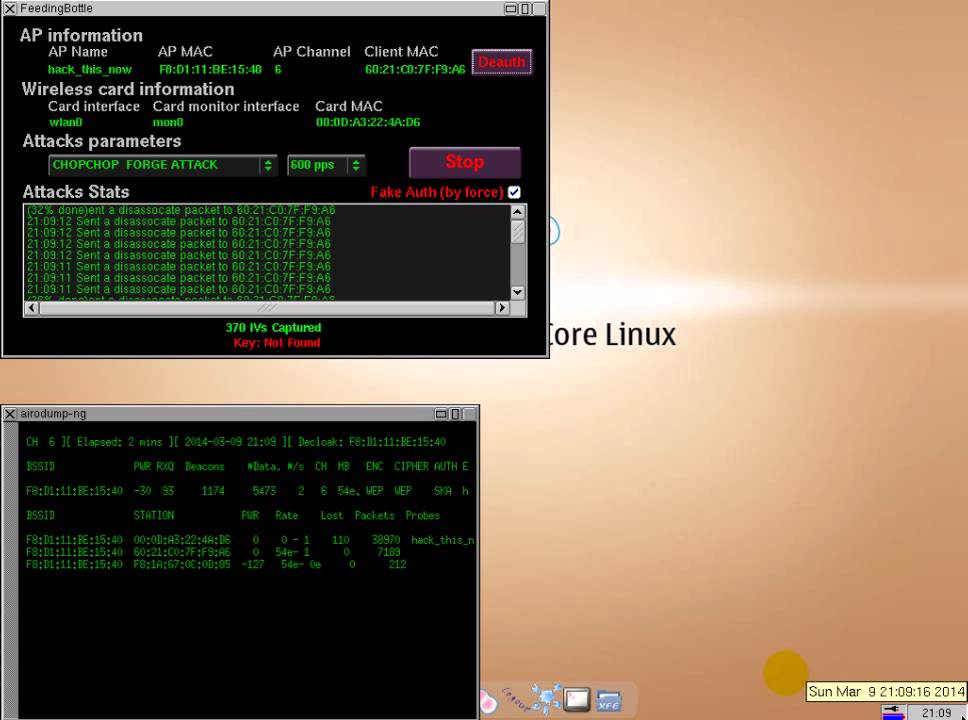The image size is (968, 720).
Task: Click the AP MAC F8:D1:11:BE:15:40 value in FeedingBottle
Action: 211,69
